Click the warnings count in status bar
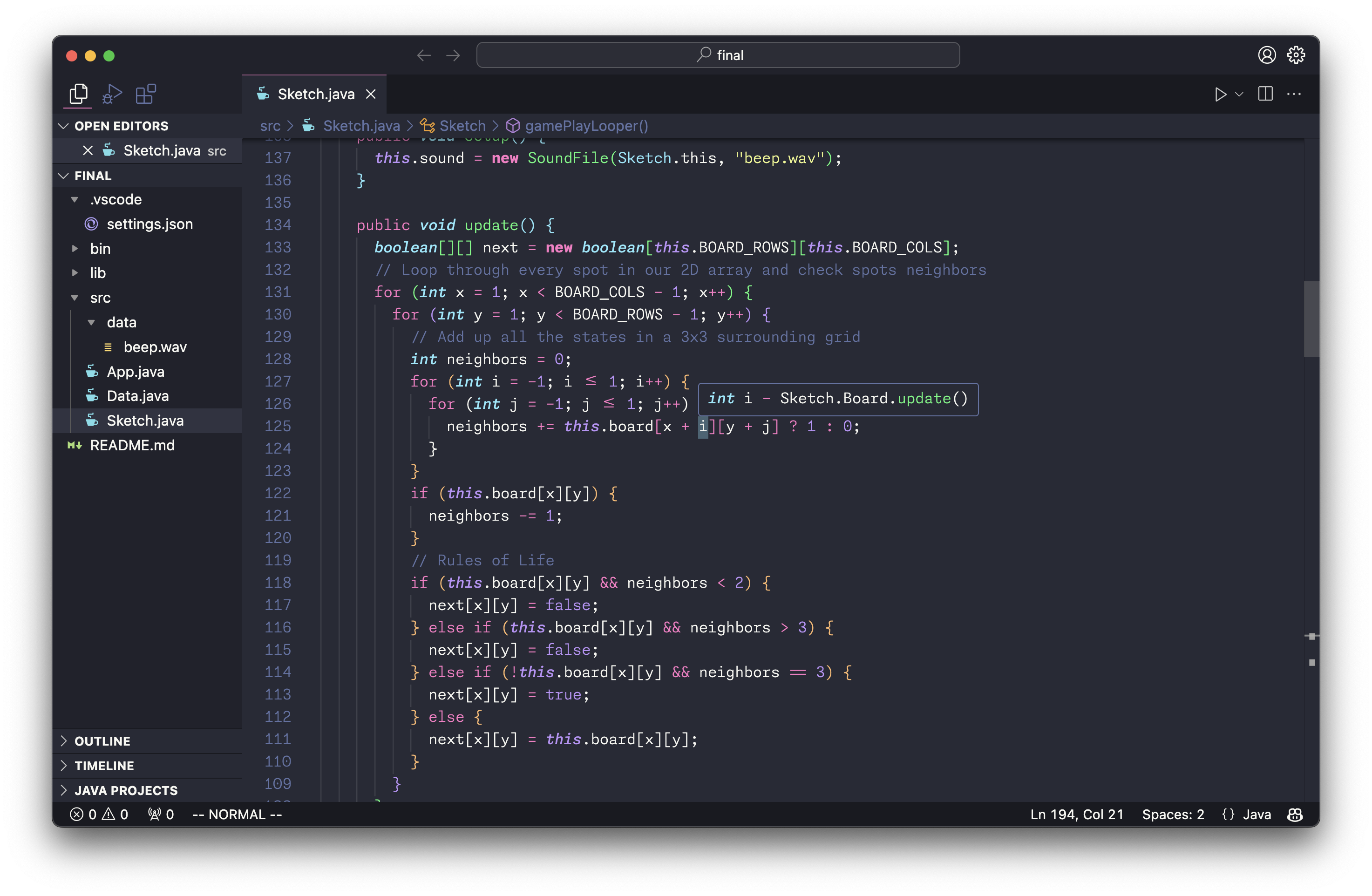The width and height of the screenshot is (1372, 896). pos(115,814)
